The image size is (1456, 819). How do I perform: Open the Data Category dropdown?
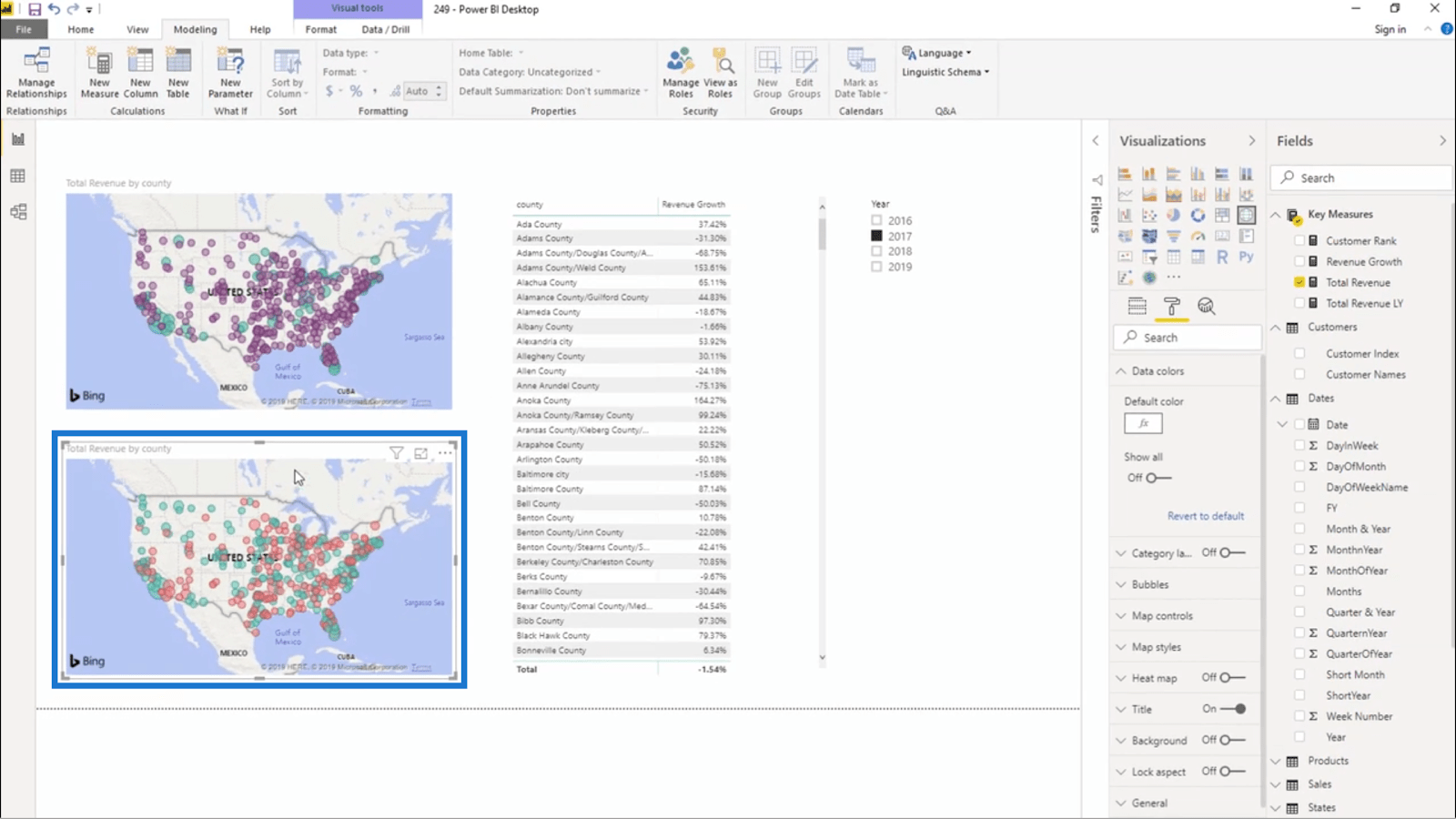[530, 72]
